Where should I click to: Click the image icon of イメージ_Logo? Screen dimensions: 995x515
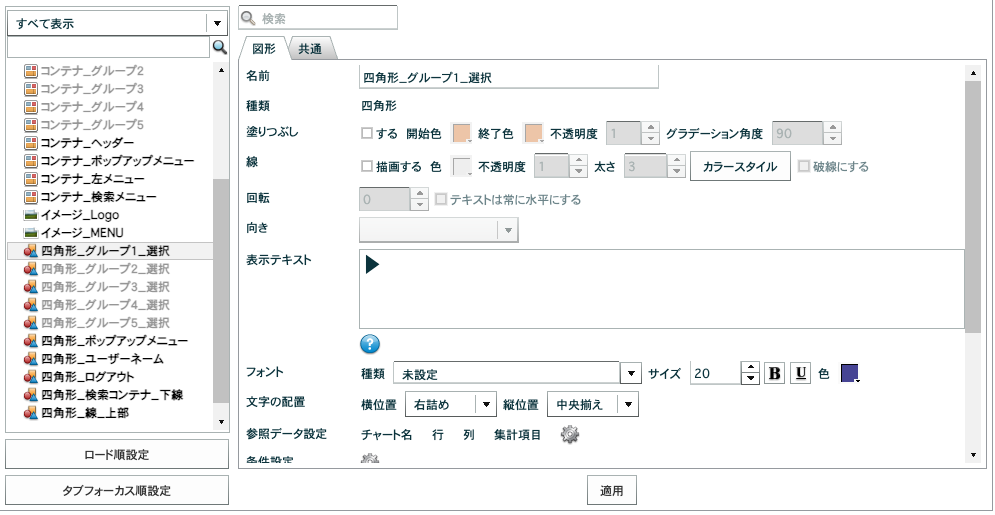pyautogui.click(x=31, y=215)
